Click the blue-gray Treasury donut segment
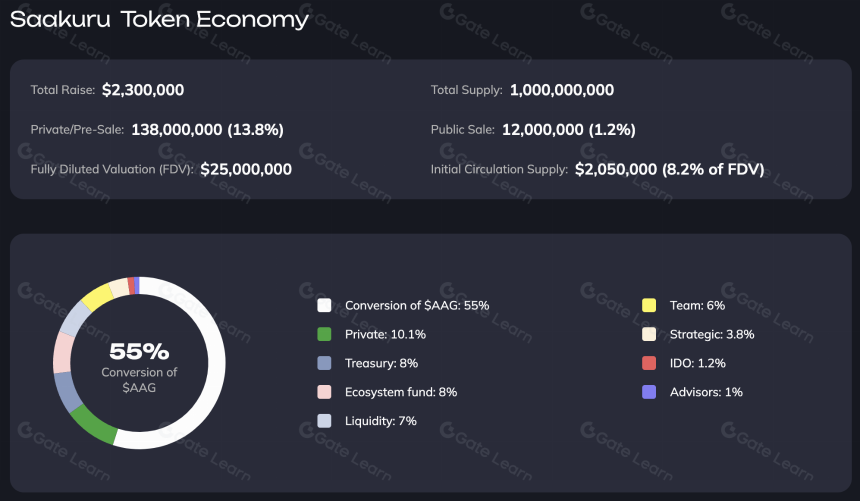The width and height of the screenshot is (860, 501). pos(67,392)
